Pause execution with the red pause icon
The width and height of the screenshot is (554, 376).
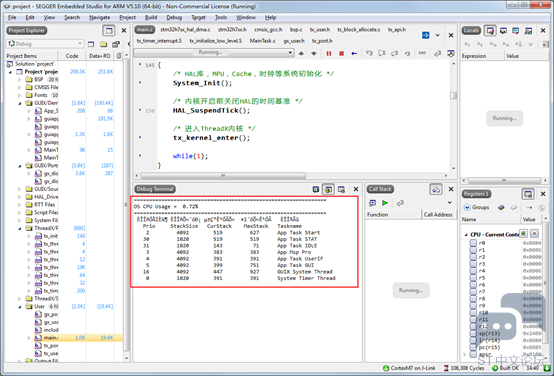[329, 53]
